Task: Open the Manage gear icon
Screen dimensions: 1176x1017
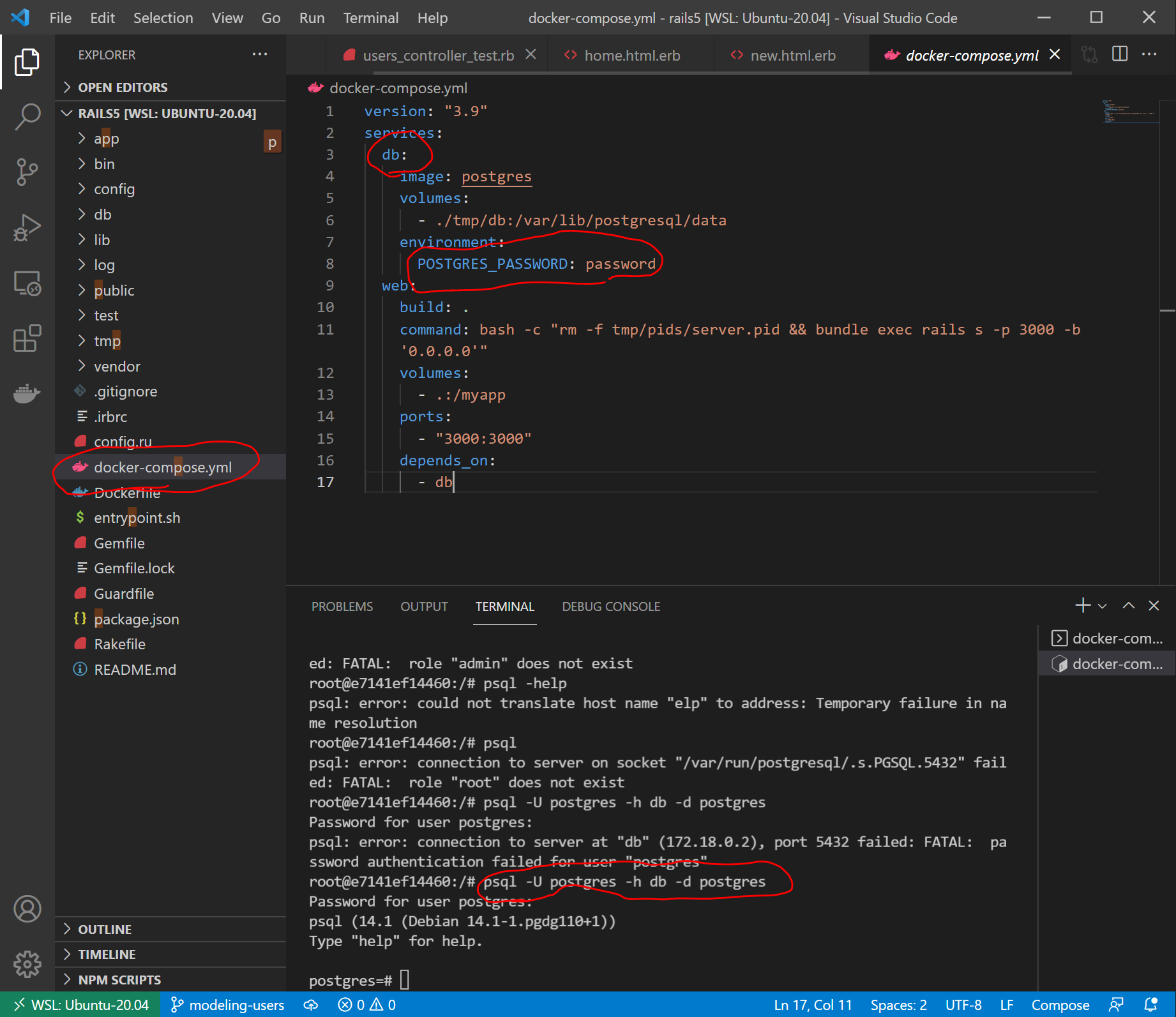Action: pyautogui.click(x=27, y=963)
